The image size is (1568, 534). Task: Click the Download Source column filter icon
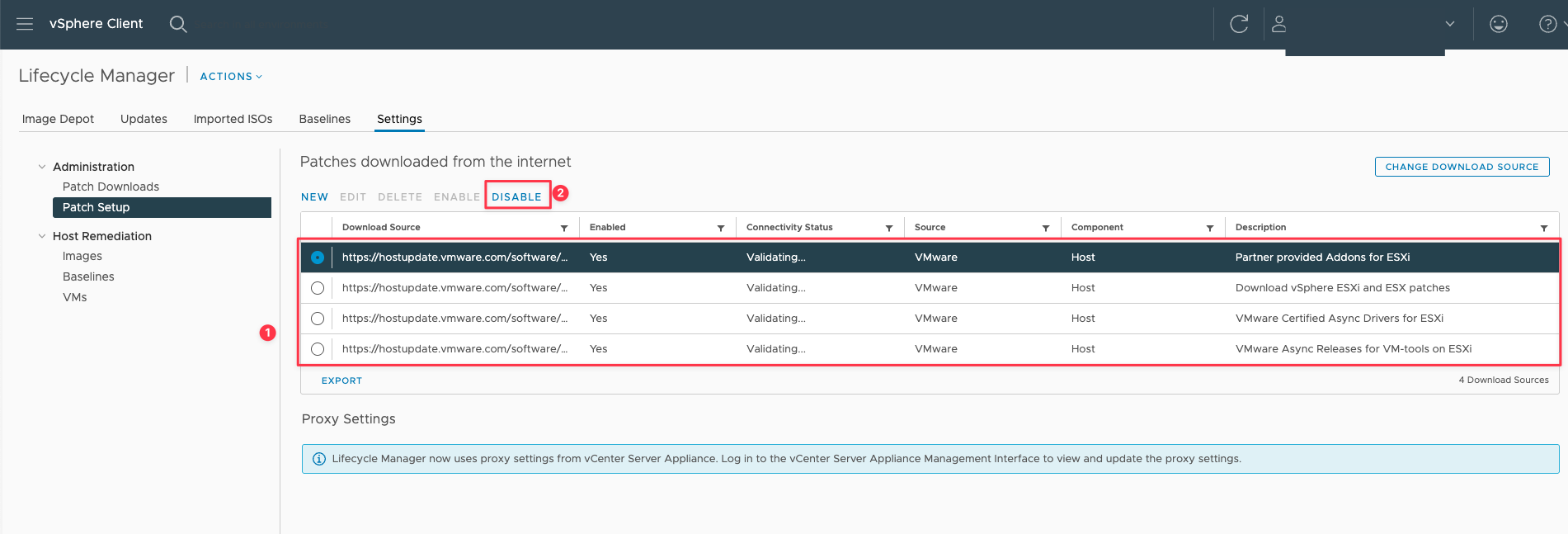pyautogui.click(x=564, y=228)
